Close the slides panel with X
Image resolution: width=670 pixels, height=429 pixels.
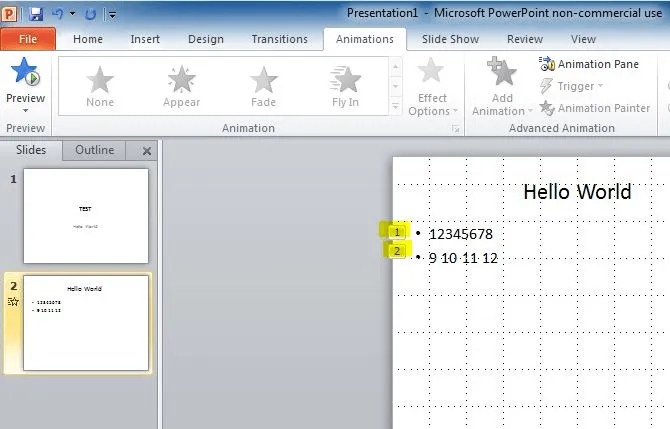146,151
